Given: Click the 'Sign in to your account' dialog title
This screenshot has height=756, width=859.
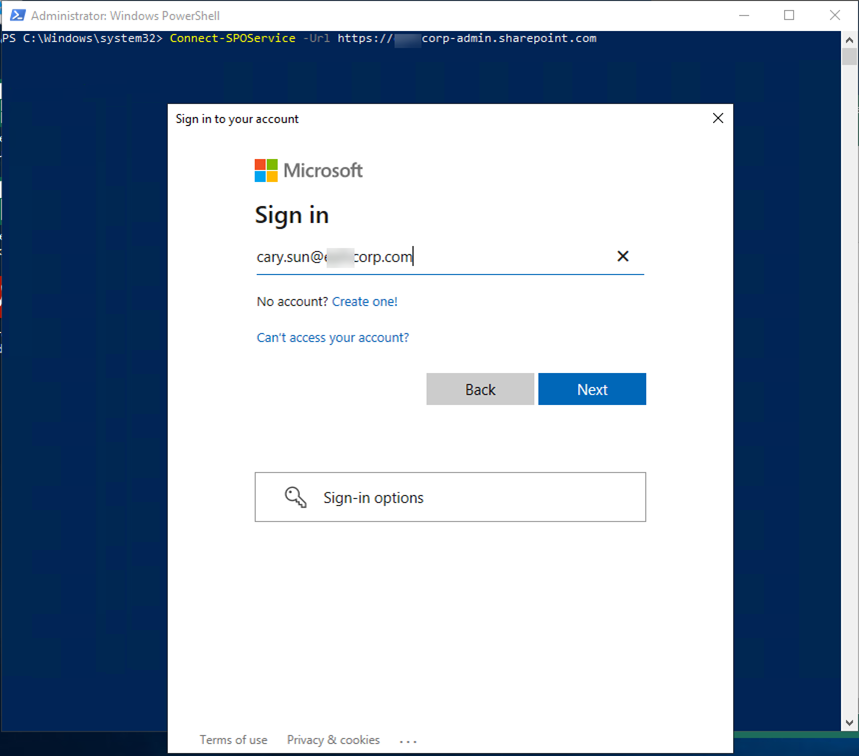Looking at the screenshot, I should tap(237, 119).
